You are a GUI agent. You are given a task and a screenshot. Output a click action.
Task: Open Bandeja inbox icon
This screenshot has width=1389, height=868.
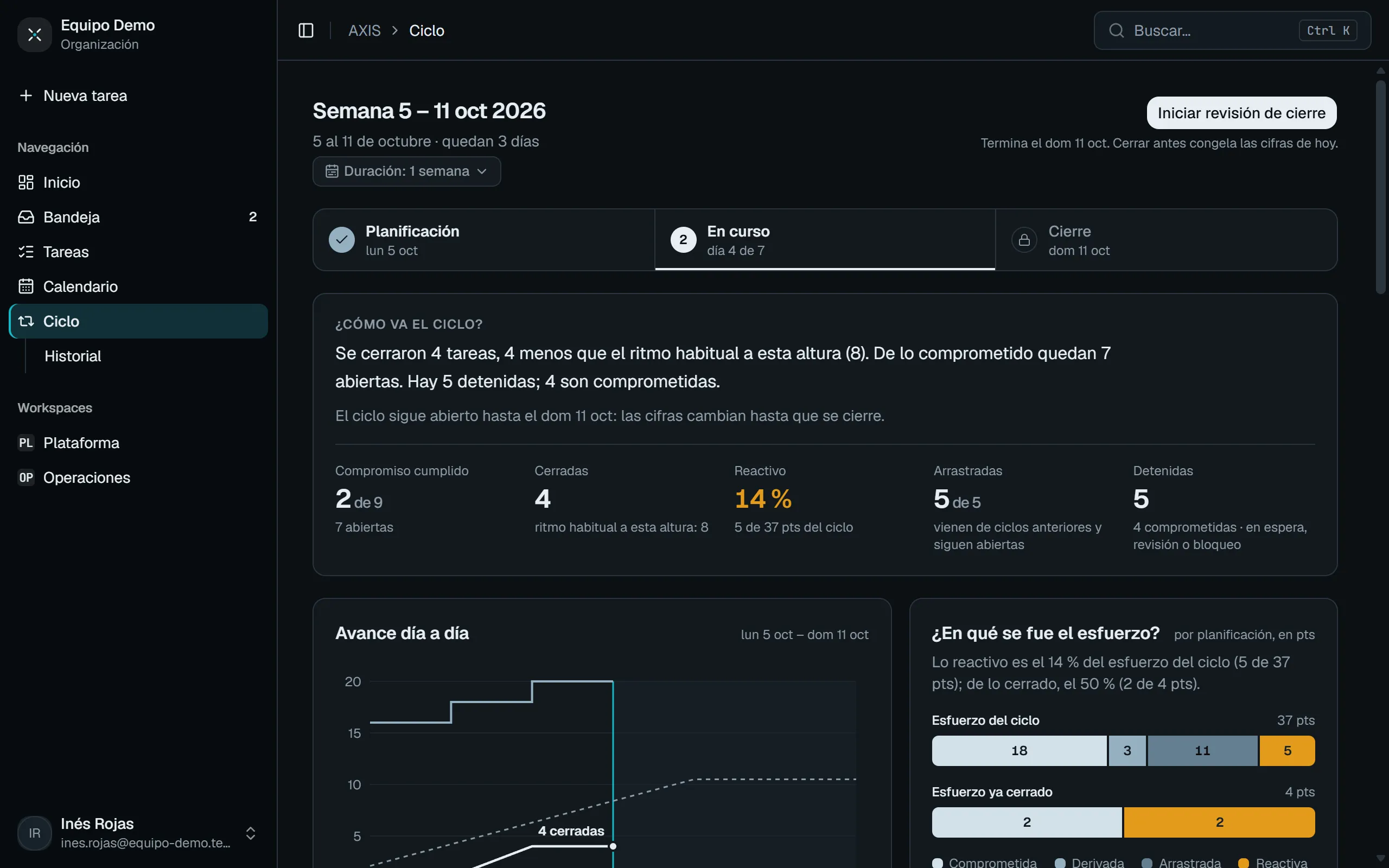coord(26,217)
